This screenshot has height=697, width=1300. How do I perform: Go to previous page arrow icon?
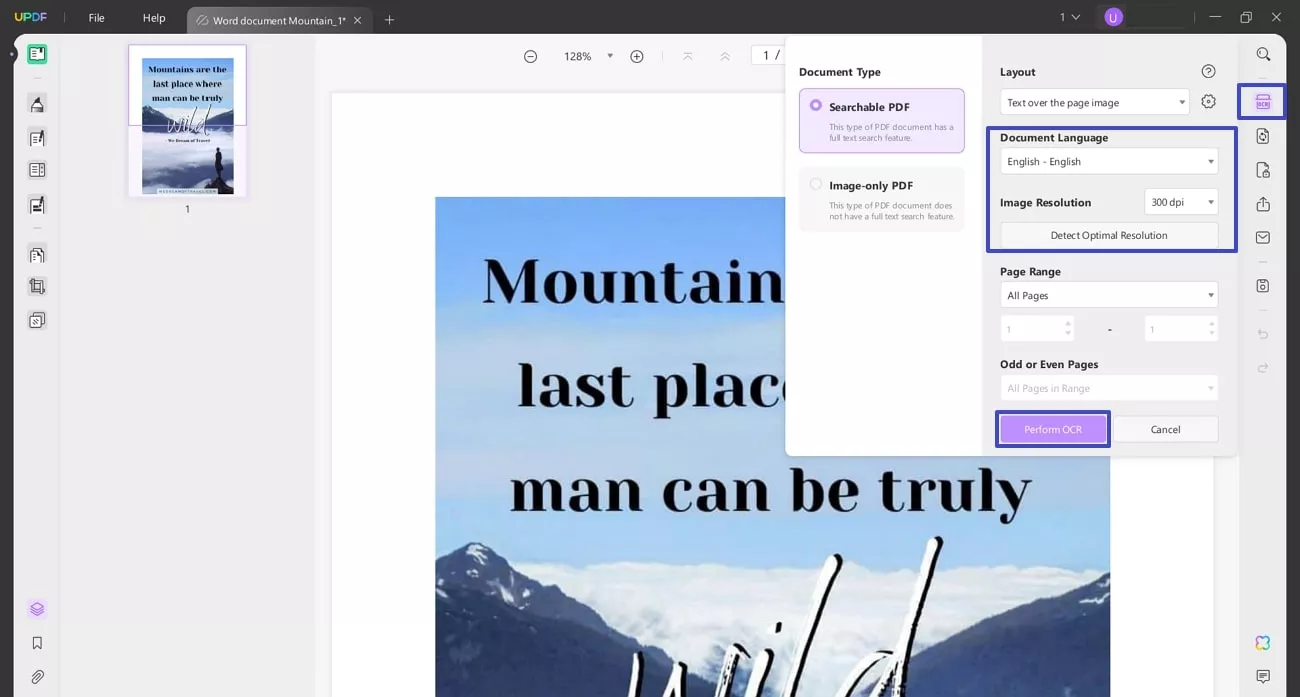[725, 56]
